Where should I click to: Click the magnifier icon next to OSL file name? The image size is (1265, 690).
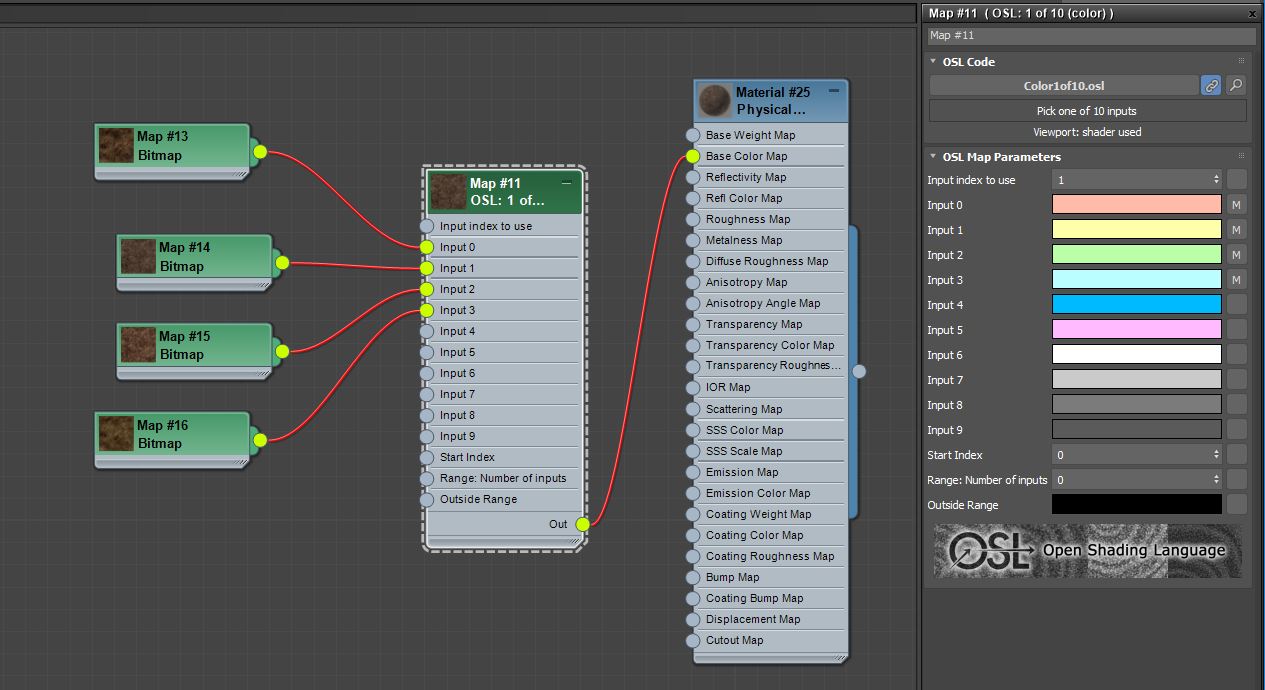coord(1237,86)
